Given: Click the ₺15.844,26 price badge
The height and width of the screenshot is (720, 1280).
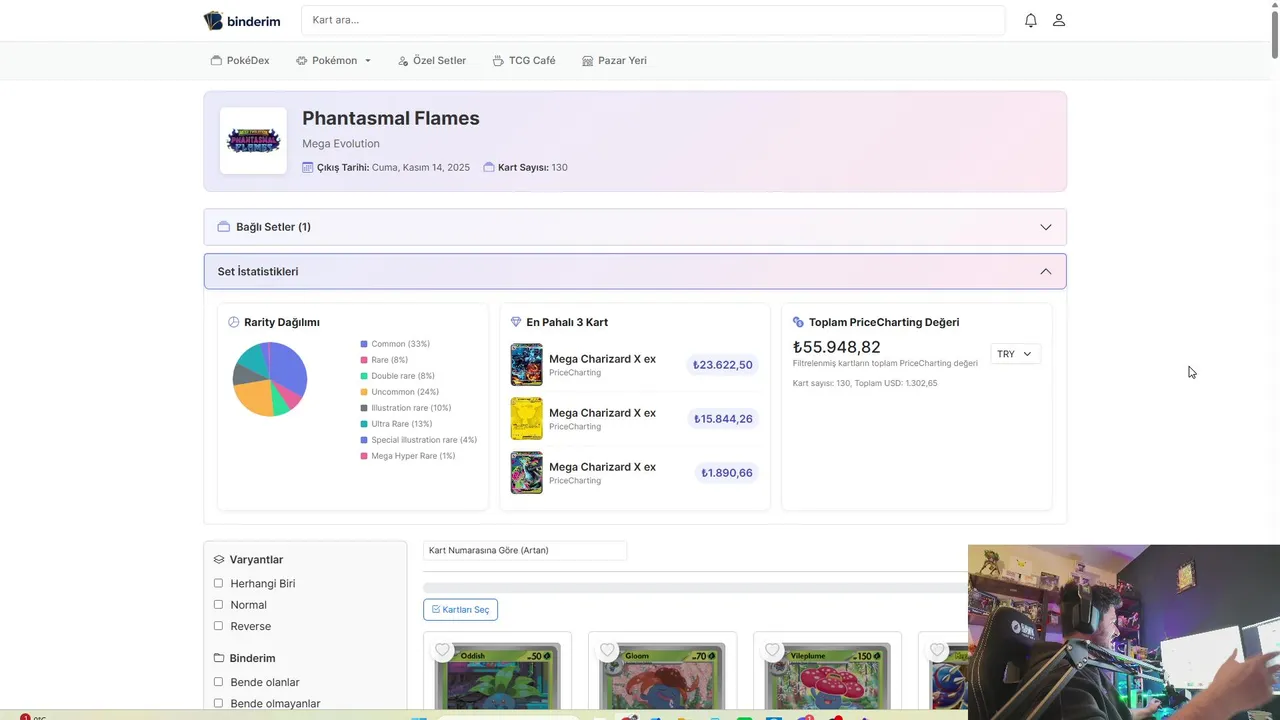Looking at the screenshot, I should [722, 419].
